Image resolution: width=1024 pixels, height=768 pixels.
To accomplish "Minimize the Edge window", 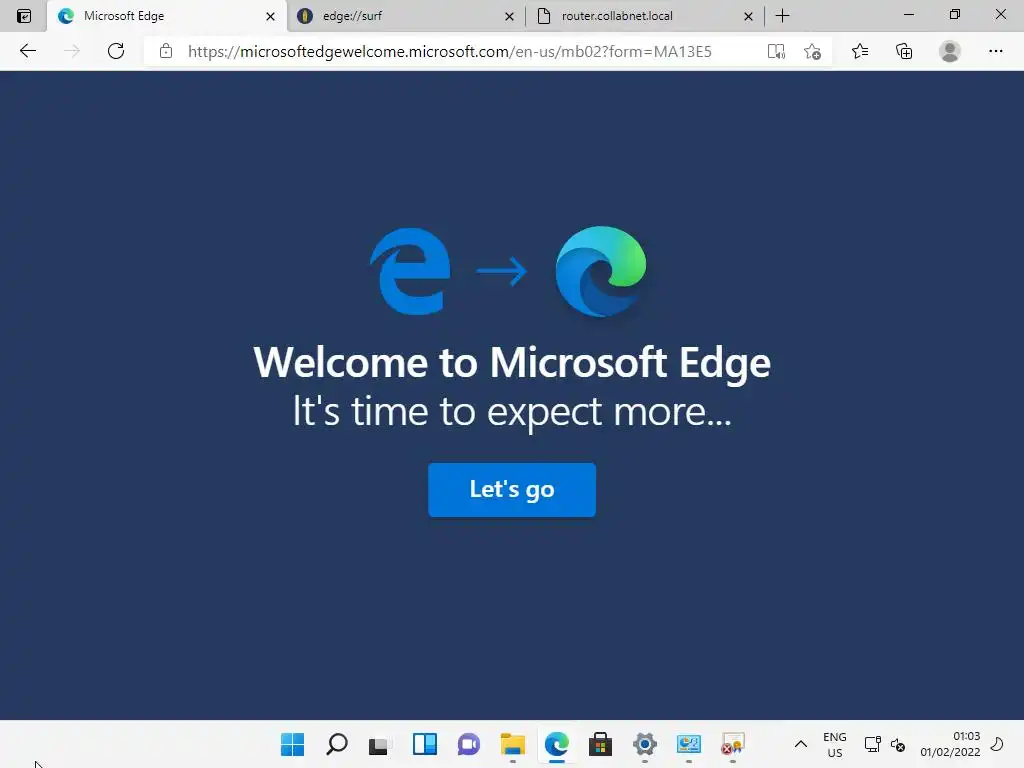I will coord(908,14).
